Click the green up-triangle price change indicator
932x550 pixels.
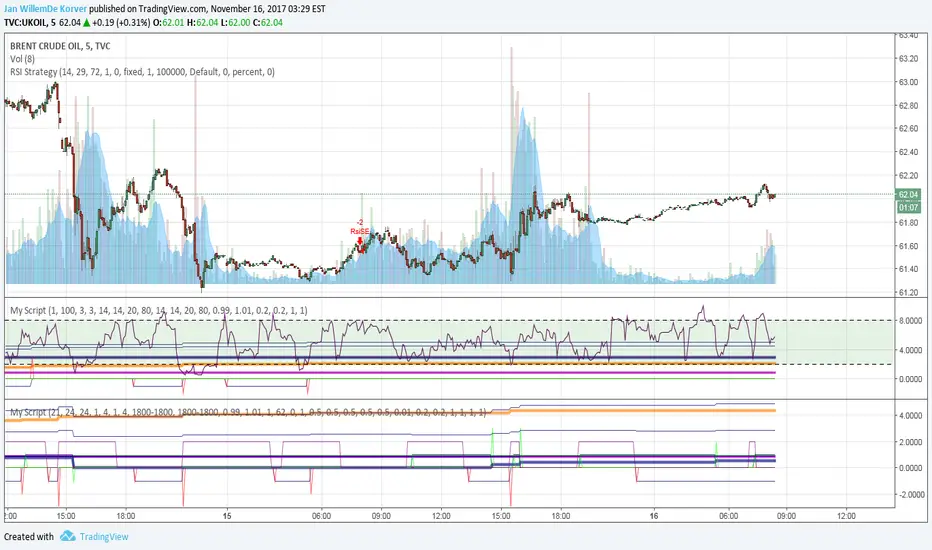pyautogui.click(x=86, y=23)
